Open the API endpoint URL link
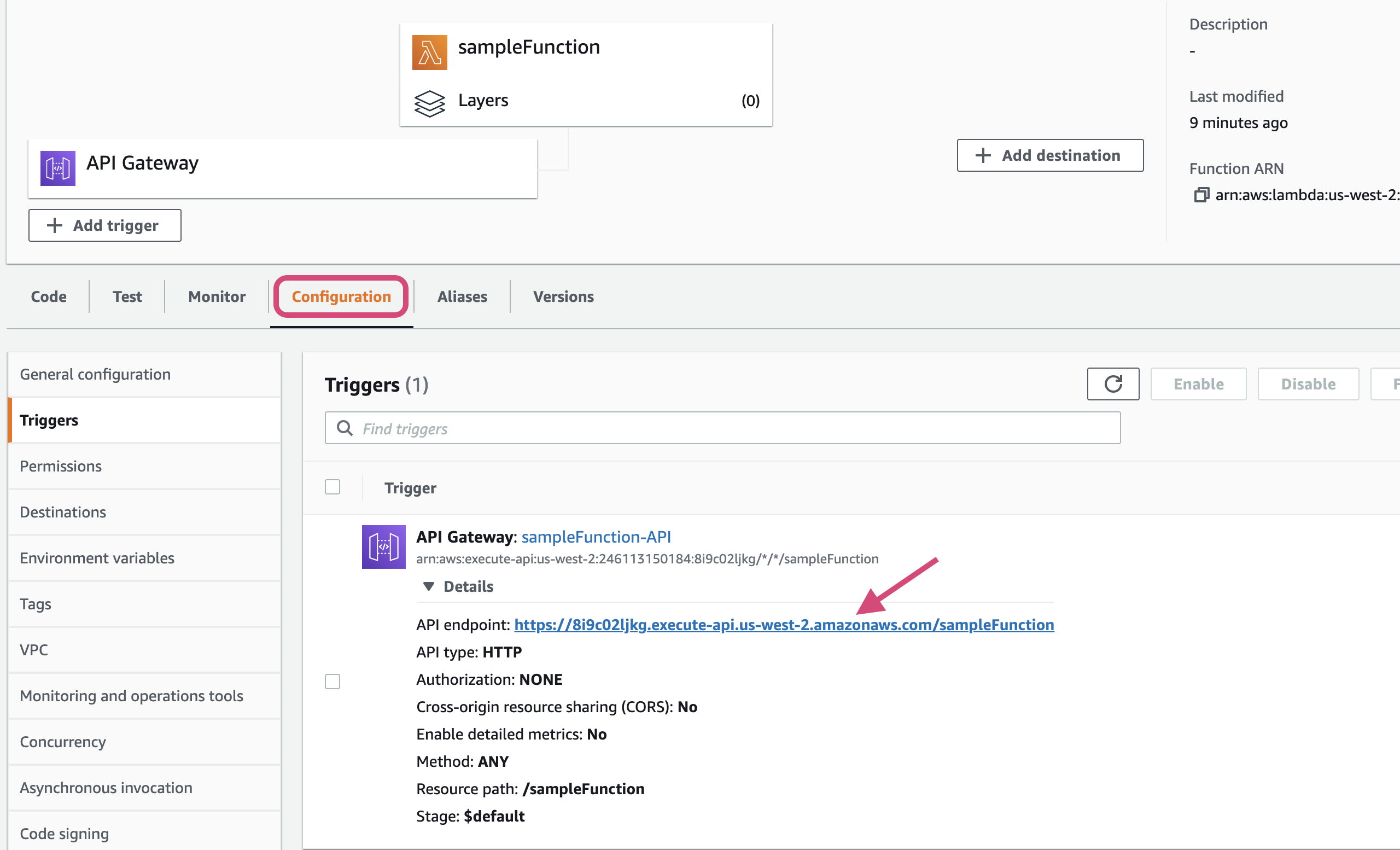The width and height of the screenshot is (1400, 850). pos(784,625)
